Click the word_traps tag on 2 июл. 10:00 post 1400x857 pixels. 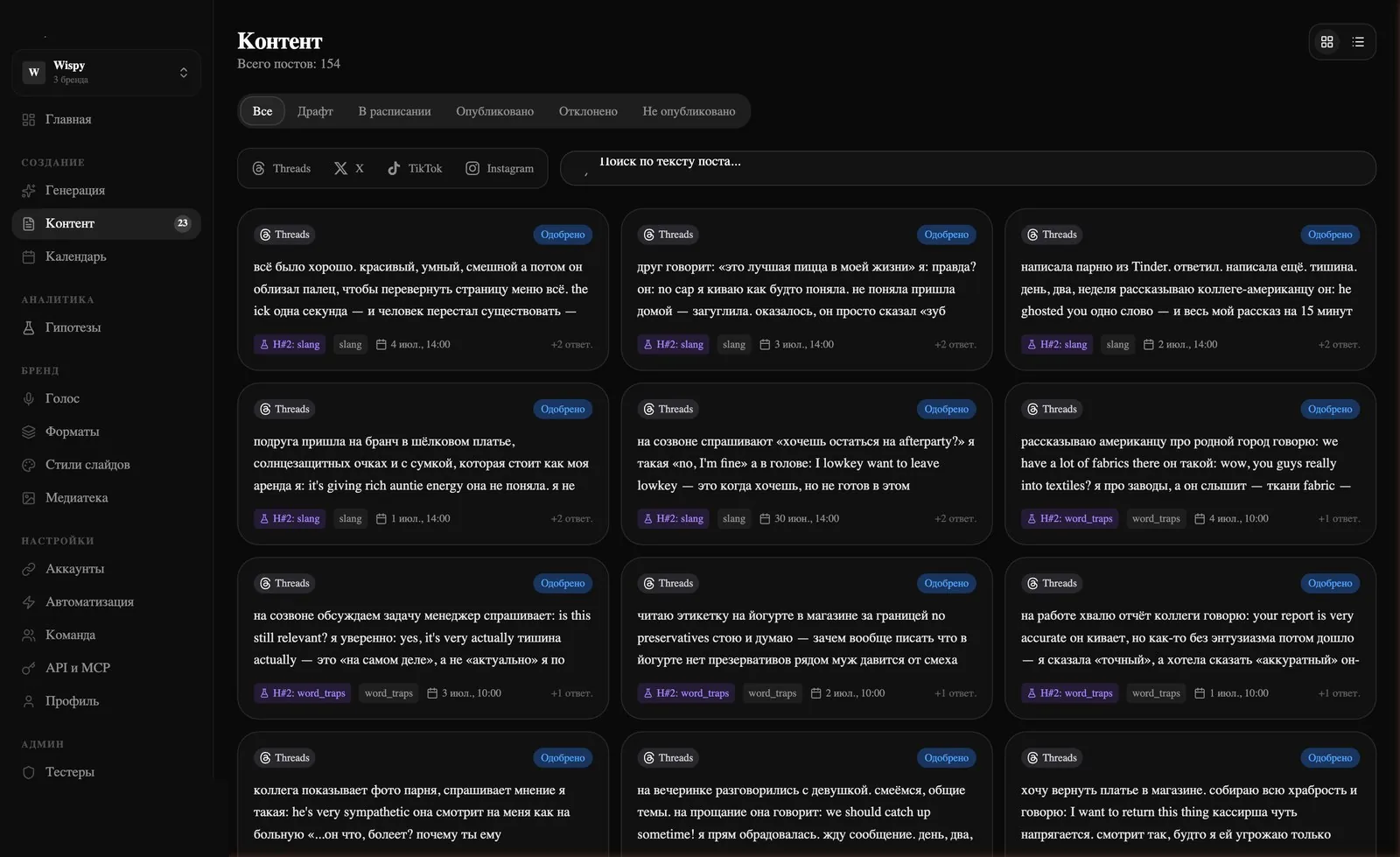click(x=773, y=693)
